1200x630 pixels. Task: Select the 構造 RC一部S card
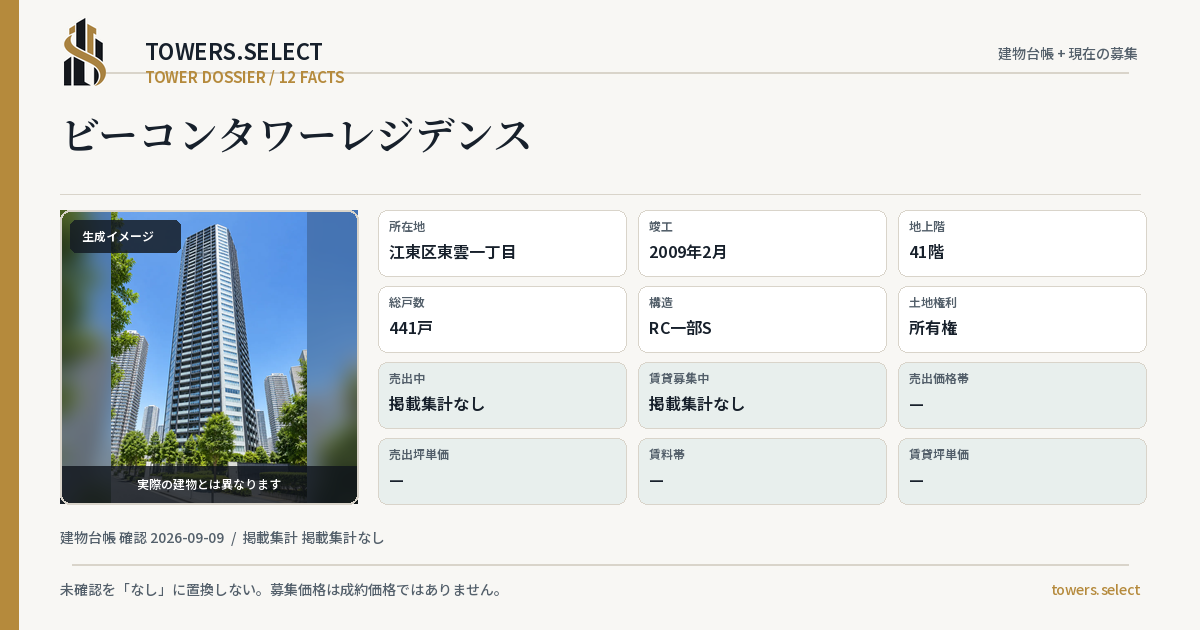762,319
